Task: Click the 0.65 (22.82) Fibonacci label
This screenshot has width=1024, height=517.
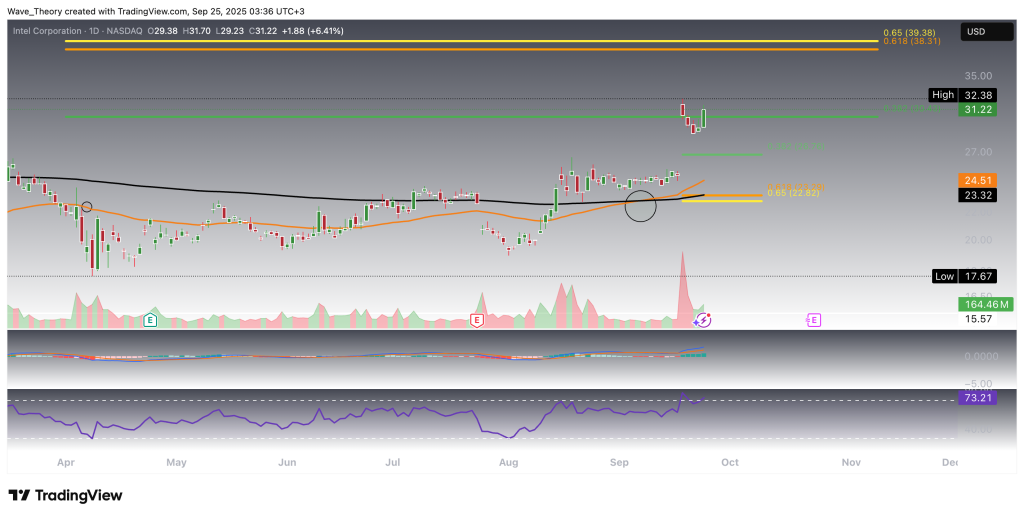Action: (x=793, y=193)
